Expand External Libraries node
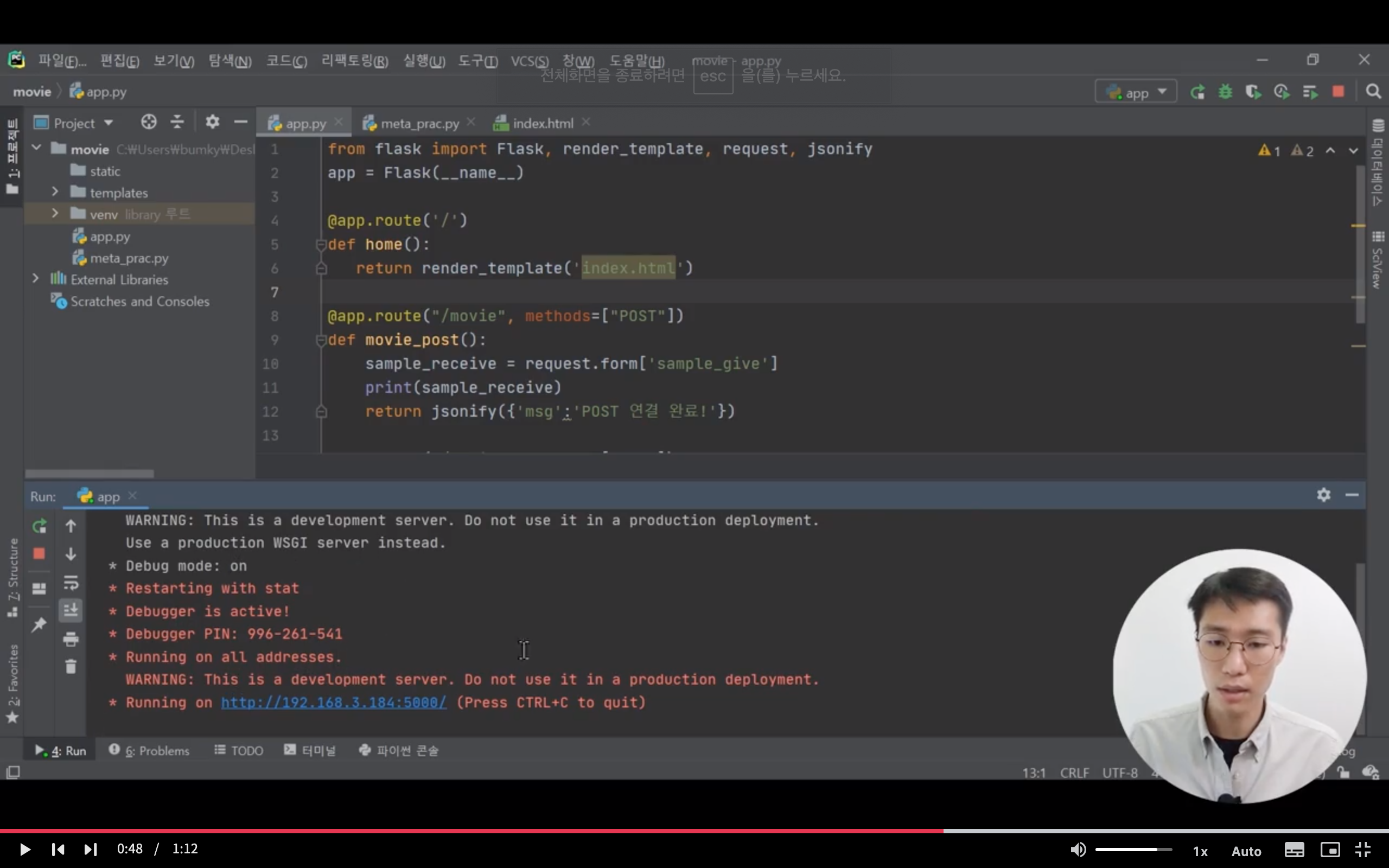This screenshot has width=1389, height=868. [36, 278]
